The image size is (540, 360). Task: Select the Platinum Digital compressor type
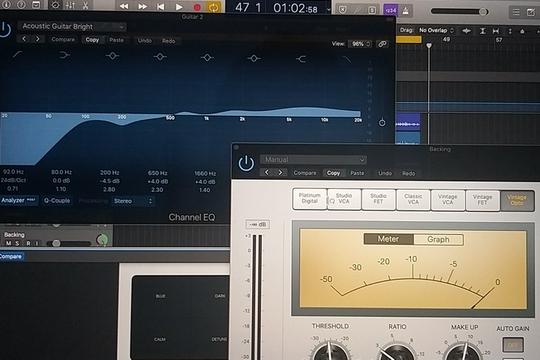point(310,198)
